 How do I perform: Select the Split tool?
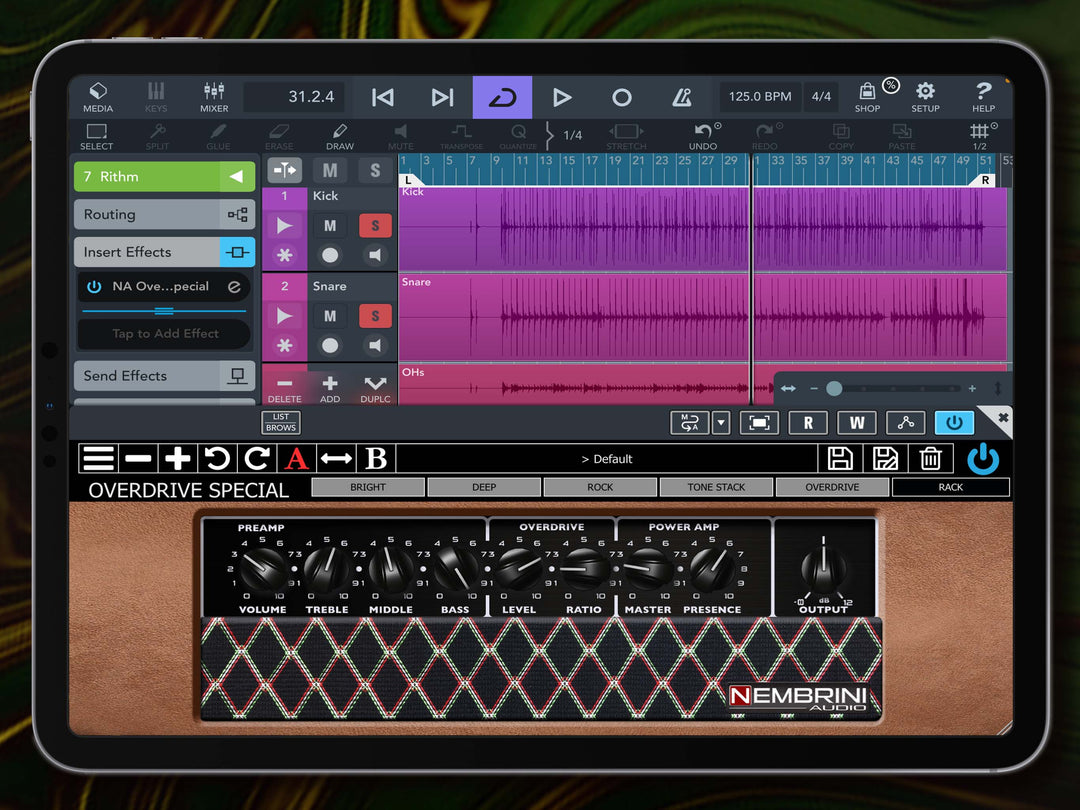pyautogui.click(x=157, y=136)
